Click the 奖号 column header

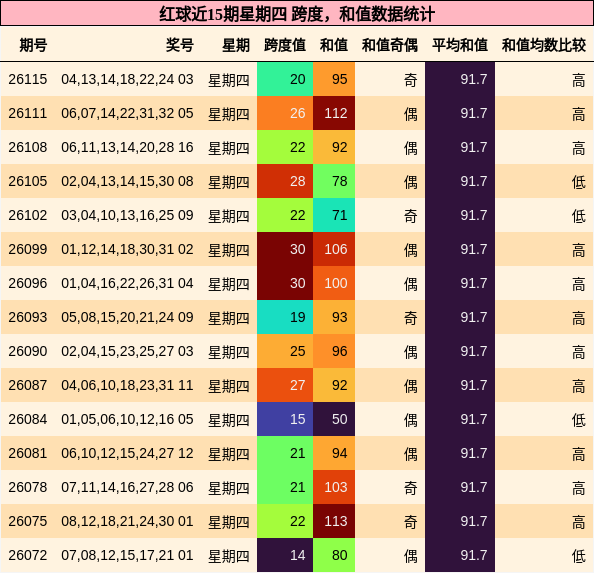(180, 45)
